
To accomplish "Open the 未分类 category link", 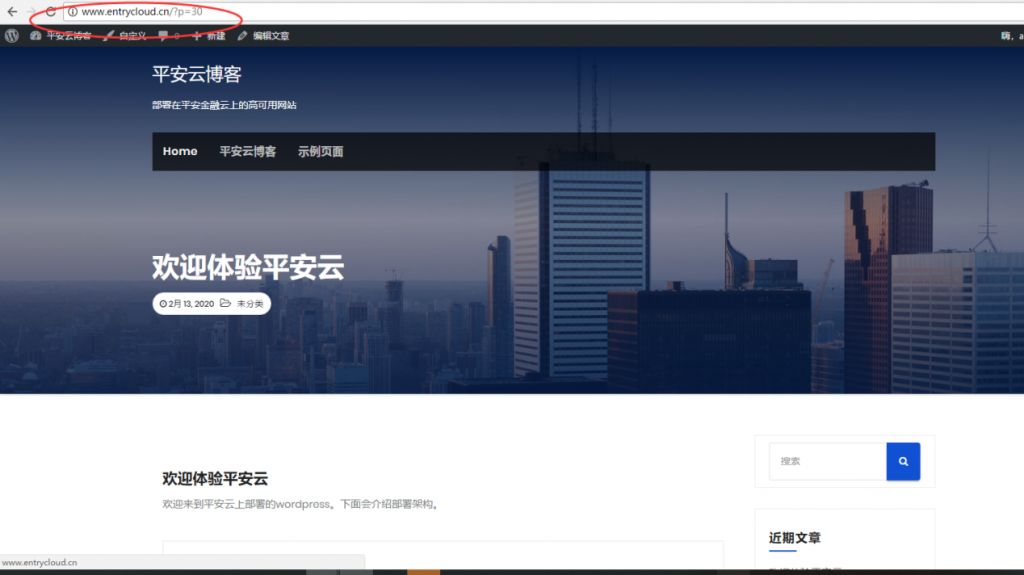I will (250, 304).
